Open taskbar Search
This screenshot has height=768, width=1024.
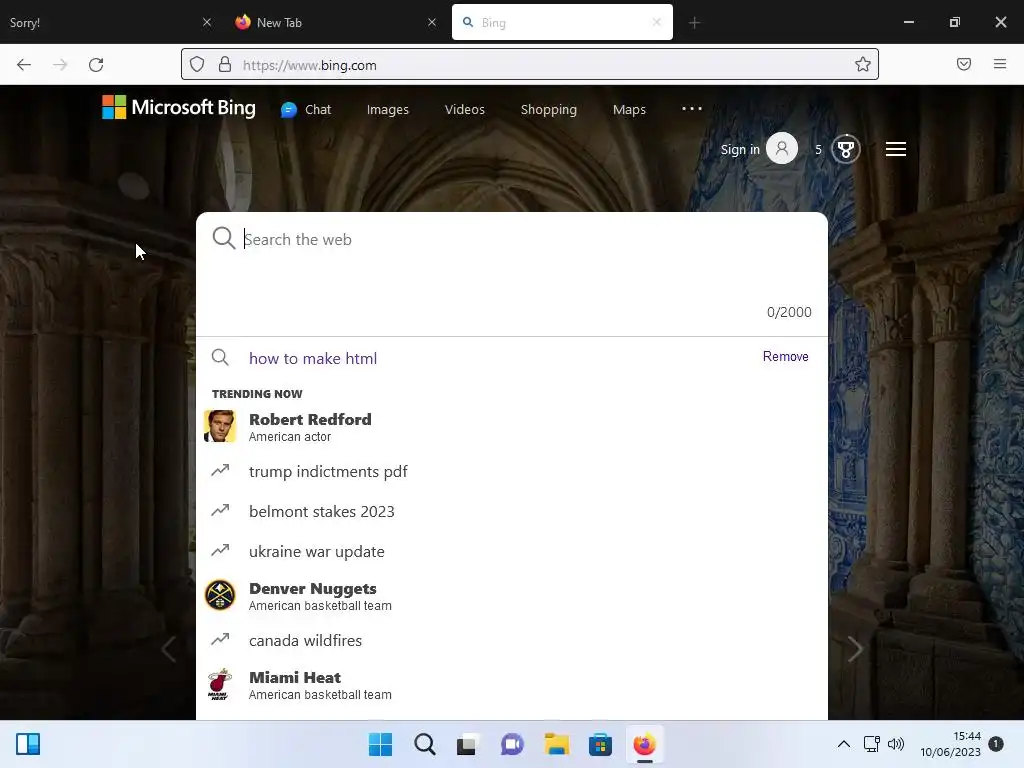click(424, 744)
